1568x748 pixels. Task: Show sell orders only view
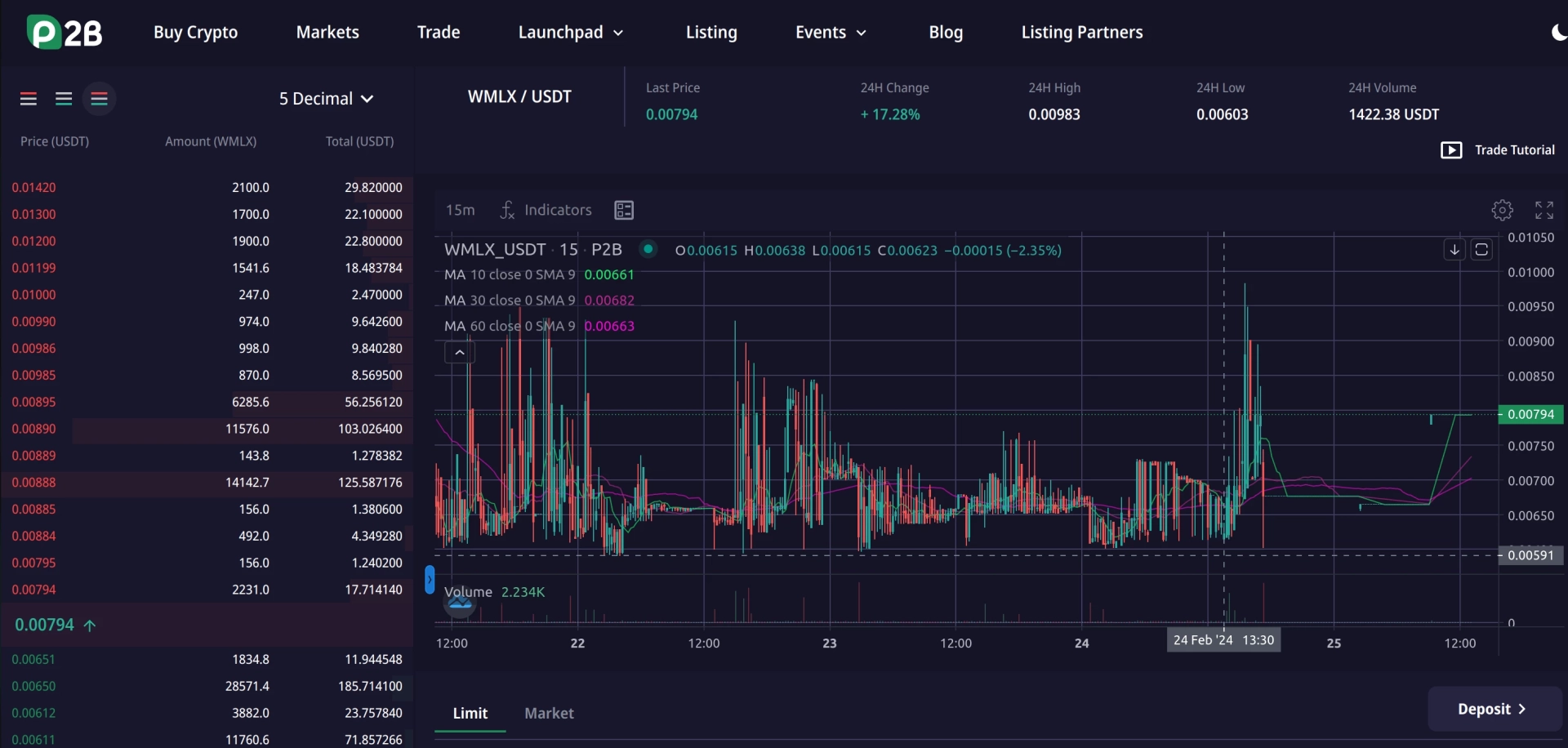point(29,99)
